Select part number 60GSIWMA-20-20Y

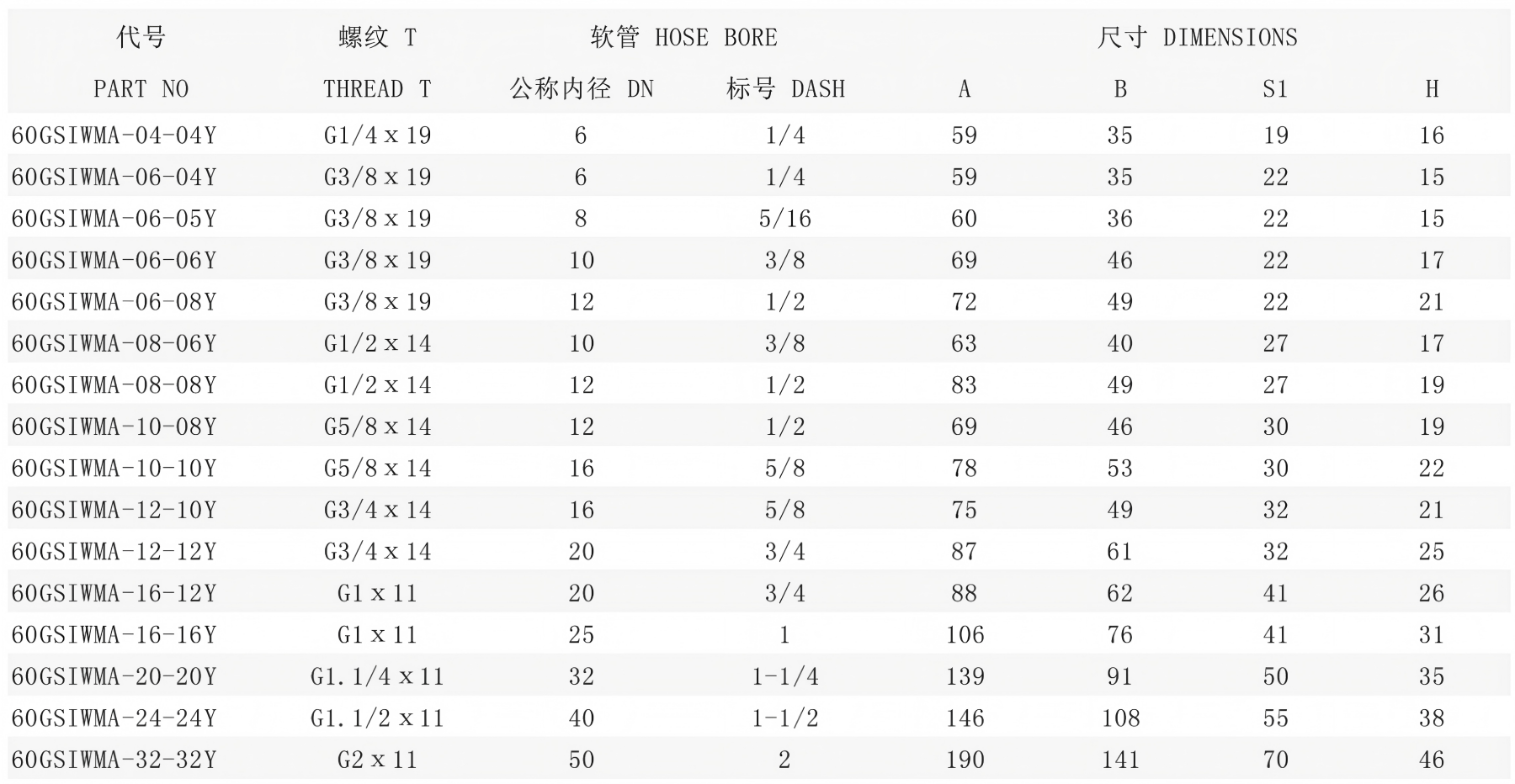pyautogui.click(x=114, y=676)
